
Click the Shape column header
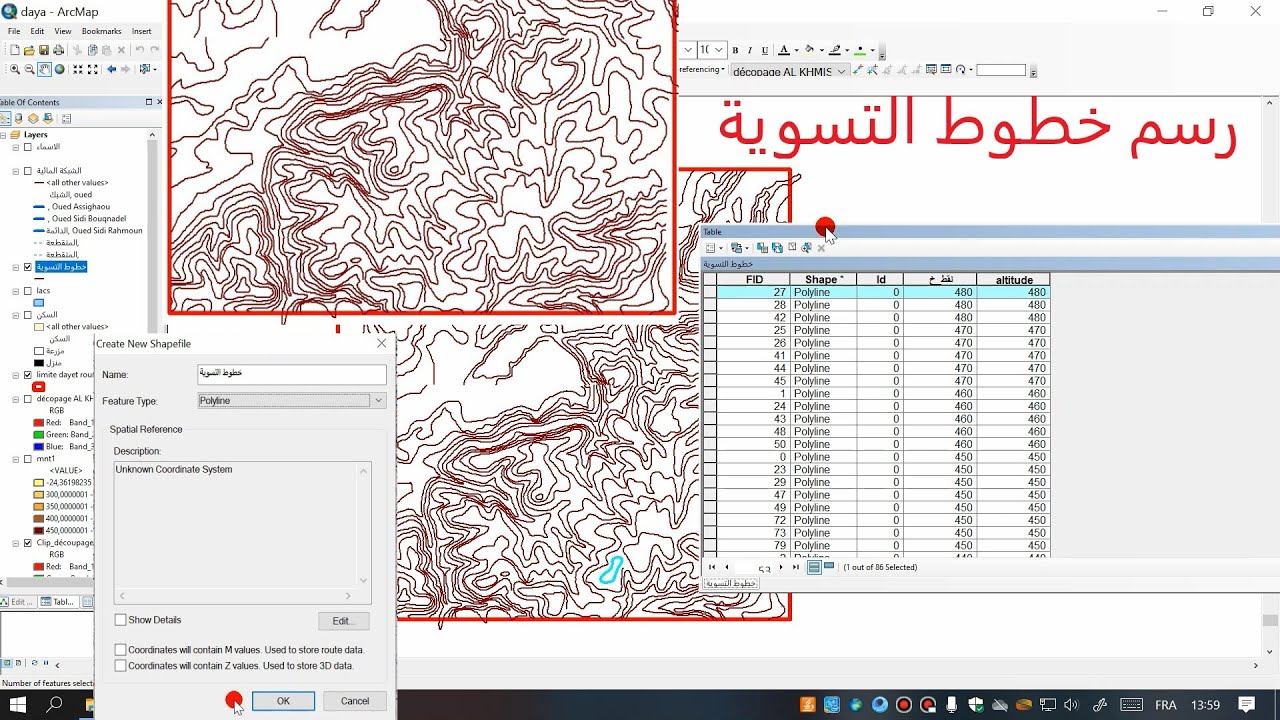(x=823, y=280)
